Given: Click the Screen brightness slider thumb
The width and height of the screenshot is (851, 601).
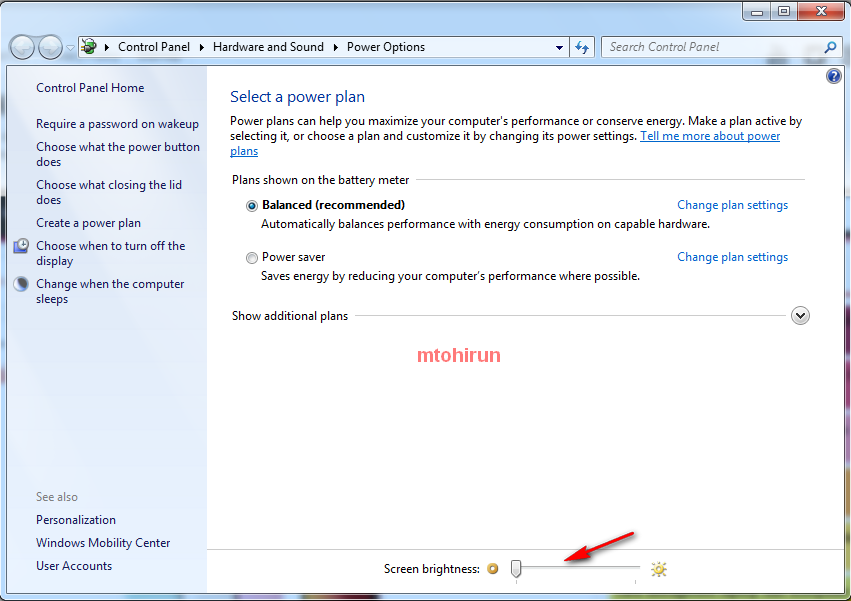Looking at the screenshot, I should coord(516,568).
